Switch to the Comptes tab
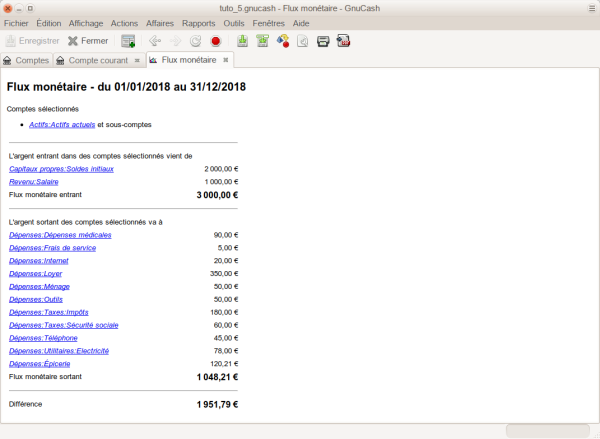Screen dimensions: 600x439 [x=26, y=61]
